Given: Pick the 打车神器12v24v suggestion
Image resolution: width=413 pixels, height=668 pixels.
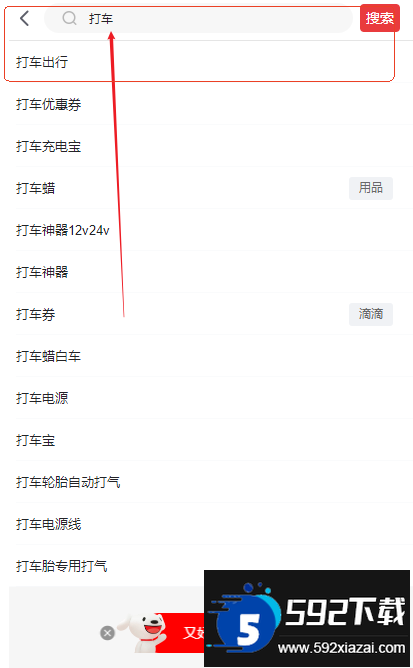Looking at the screenshot, I should [207, 230].
